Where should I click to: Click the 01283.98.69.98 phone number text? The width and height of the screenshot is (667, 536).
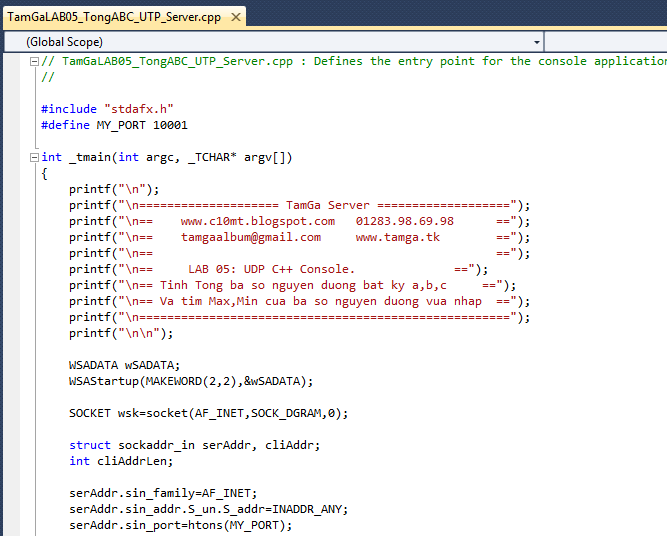[405, 222]
